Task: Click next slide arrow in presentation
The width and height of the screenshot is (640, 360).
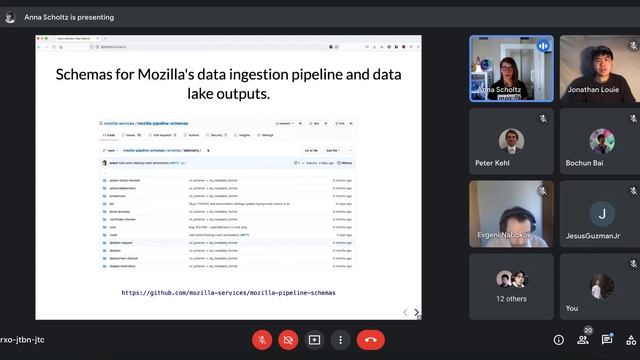Action: [416, 312]
